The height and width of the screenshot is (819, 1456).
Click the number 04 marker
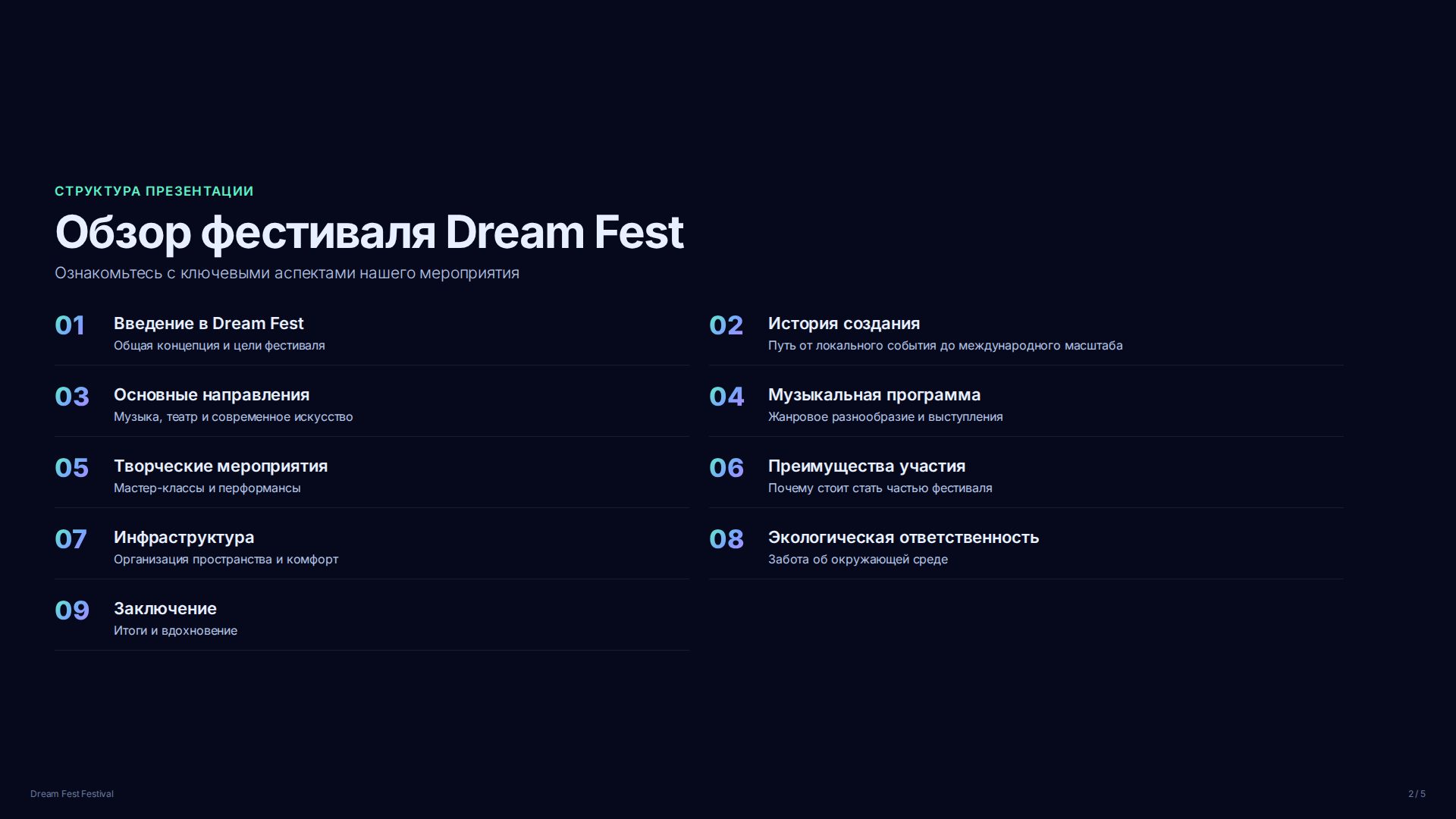(726, 397)
